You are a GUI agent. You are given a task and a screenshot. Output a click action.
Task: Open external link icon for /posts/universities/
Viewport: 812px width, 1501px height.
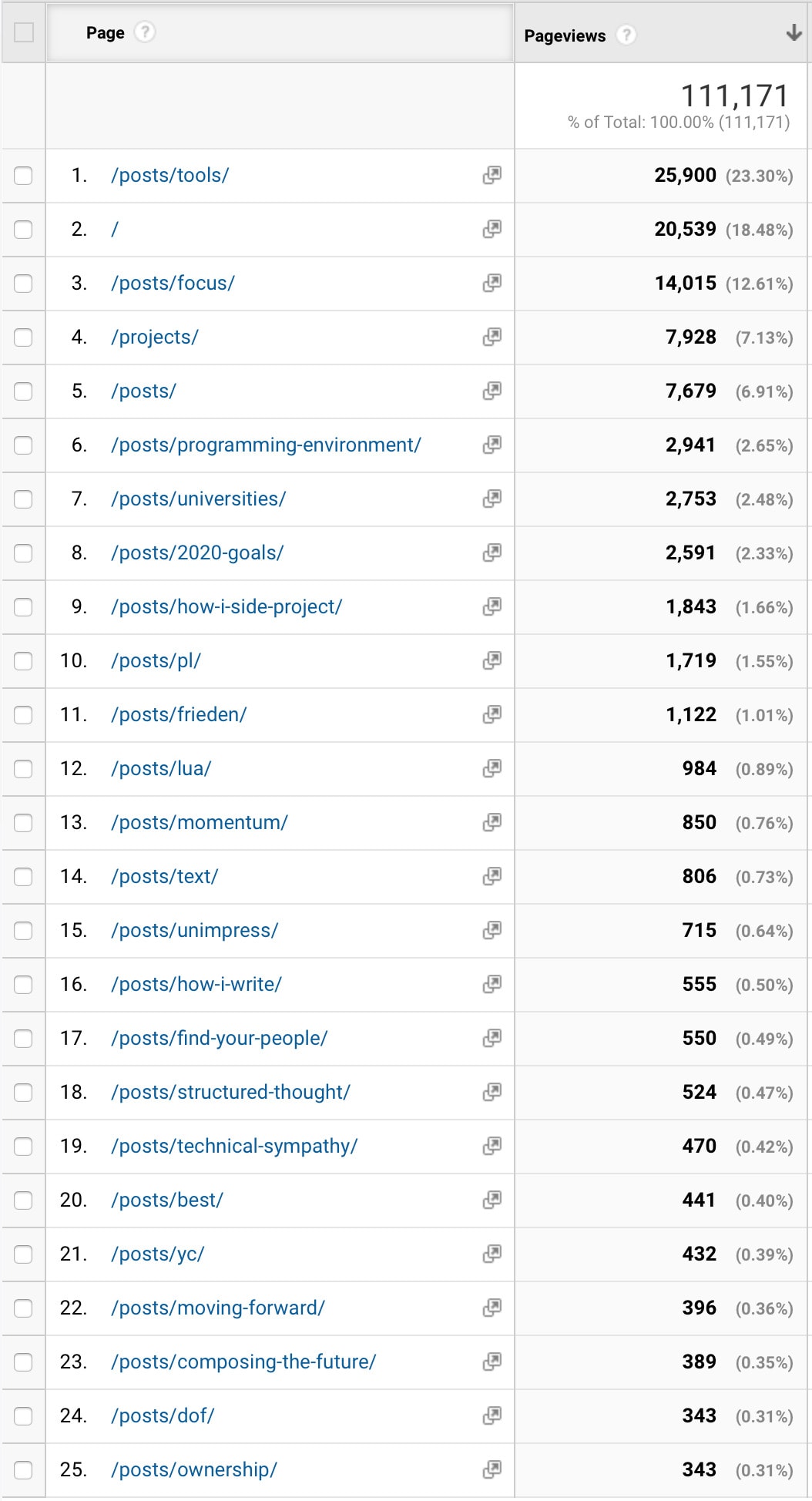pyautogui.click(x=492, y=499)
